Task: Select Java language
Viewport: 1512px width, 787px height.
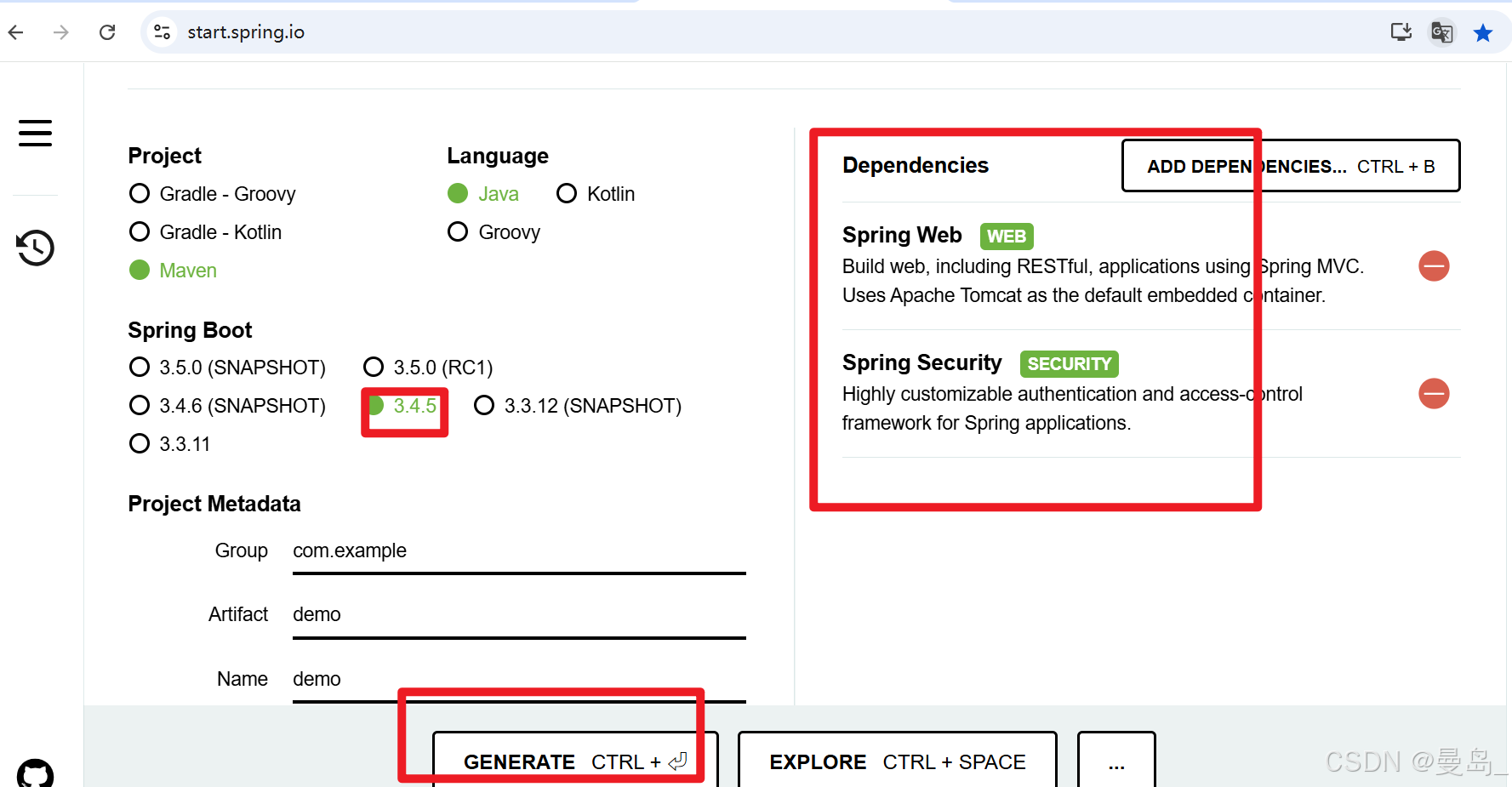Action: (483, 194)
